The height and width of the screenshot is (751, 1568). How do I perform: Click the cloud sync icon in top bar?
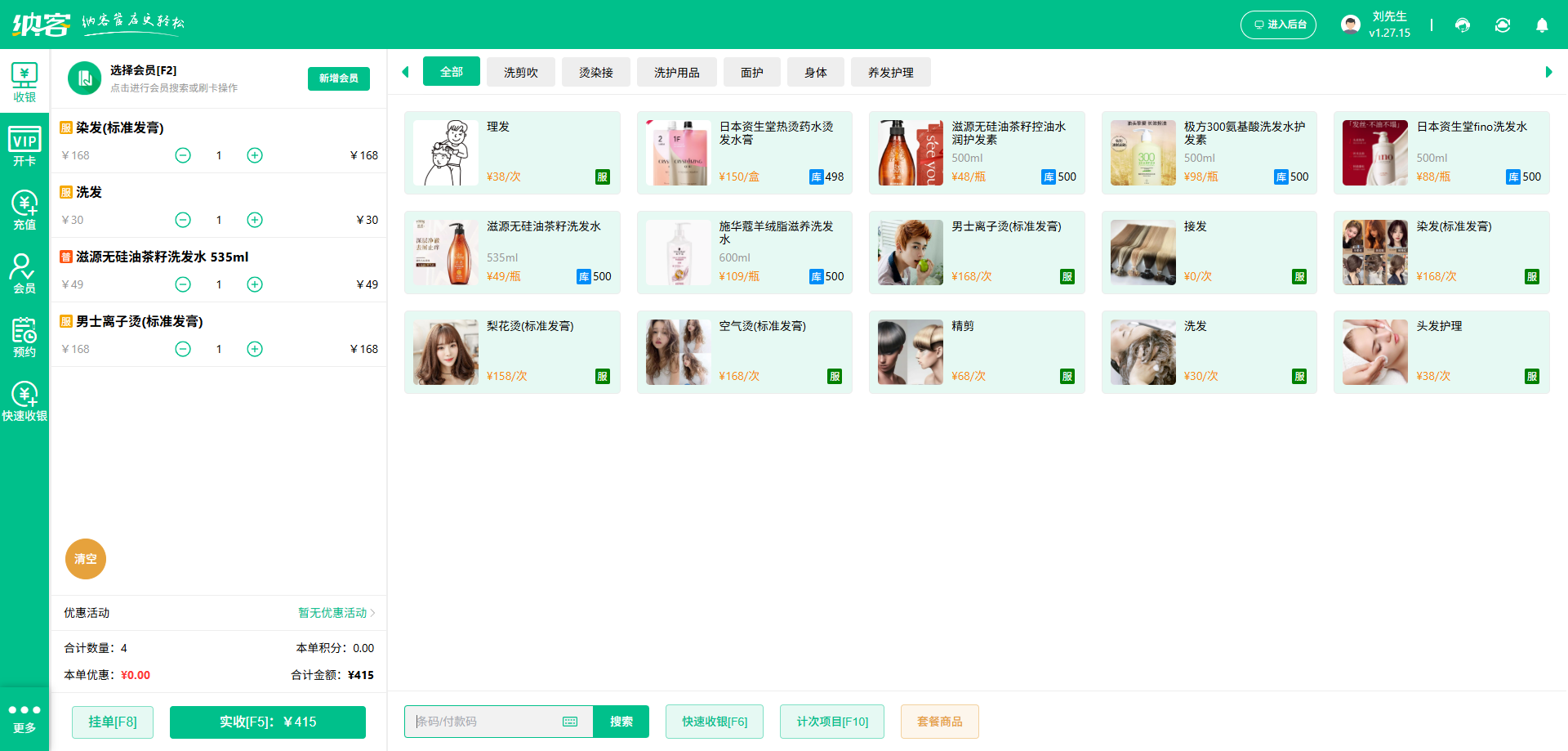tap(1503, 25)
